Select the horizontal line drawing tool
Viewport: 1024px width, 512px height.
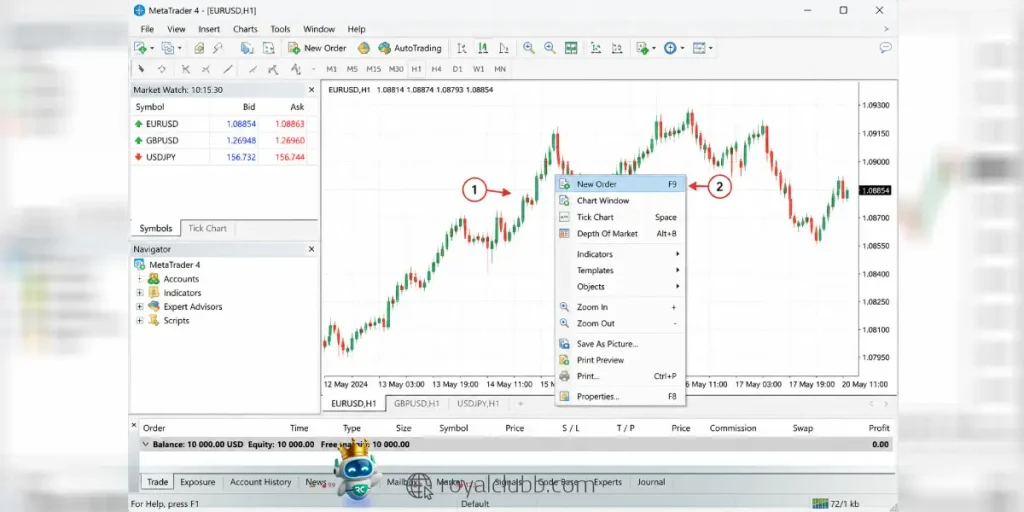[x=206, y=69]
